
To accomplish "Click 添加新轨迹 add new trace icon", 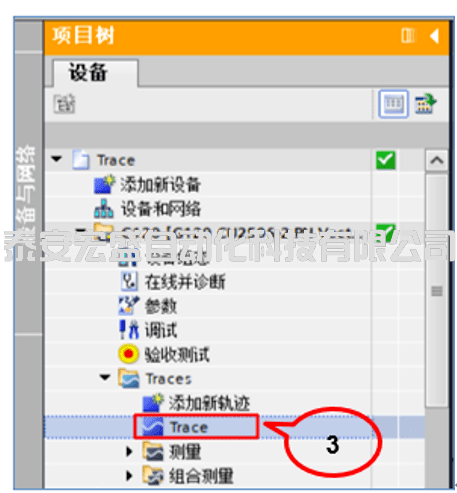I will click(153, 403).
